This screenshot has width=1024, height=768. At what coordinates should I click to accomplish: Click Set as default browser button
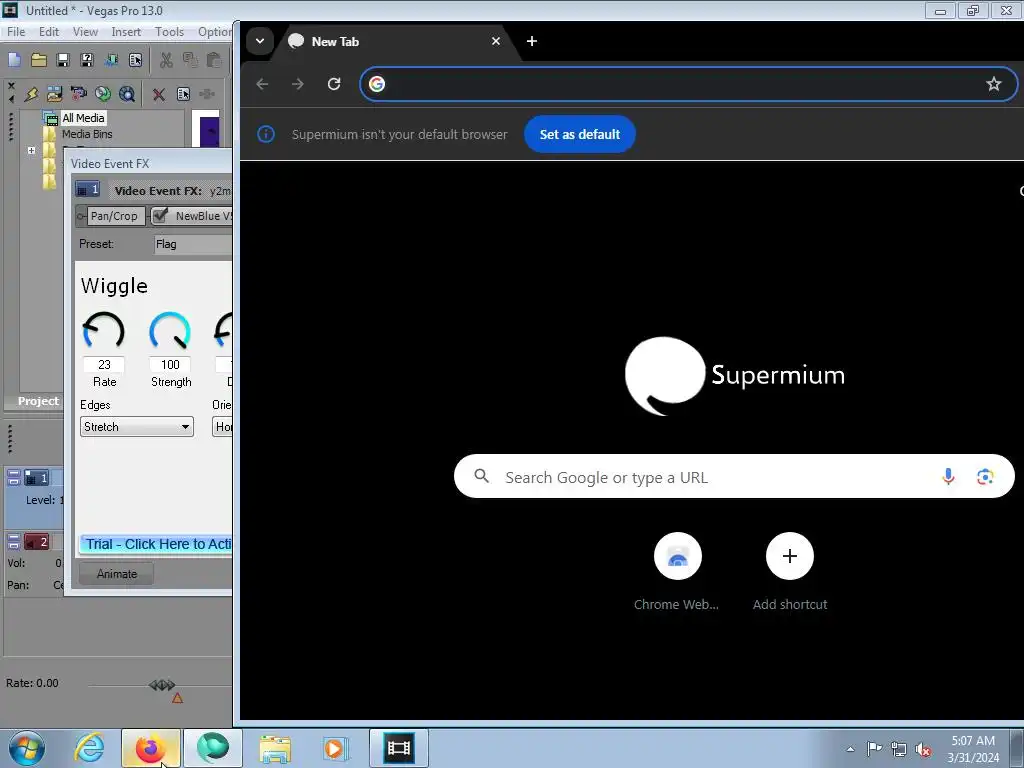click(579, 134)
